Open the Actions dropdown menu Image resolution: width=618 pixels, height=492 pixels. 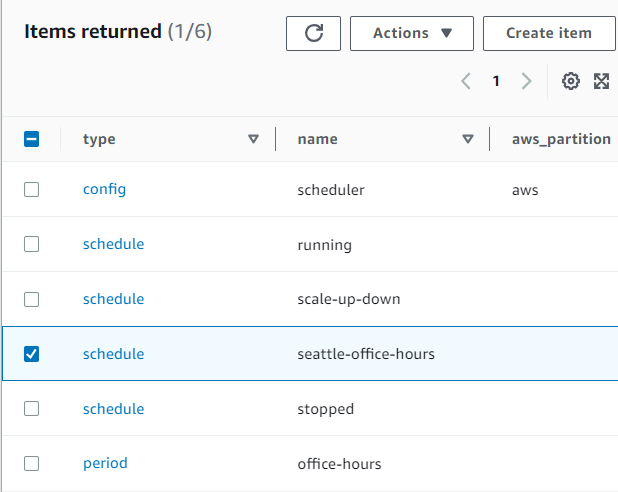(x=412, y=33)
